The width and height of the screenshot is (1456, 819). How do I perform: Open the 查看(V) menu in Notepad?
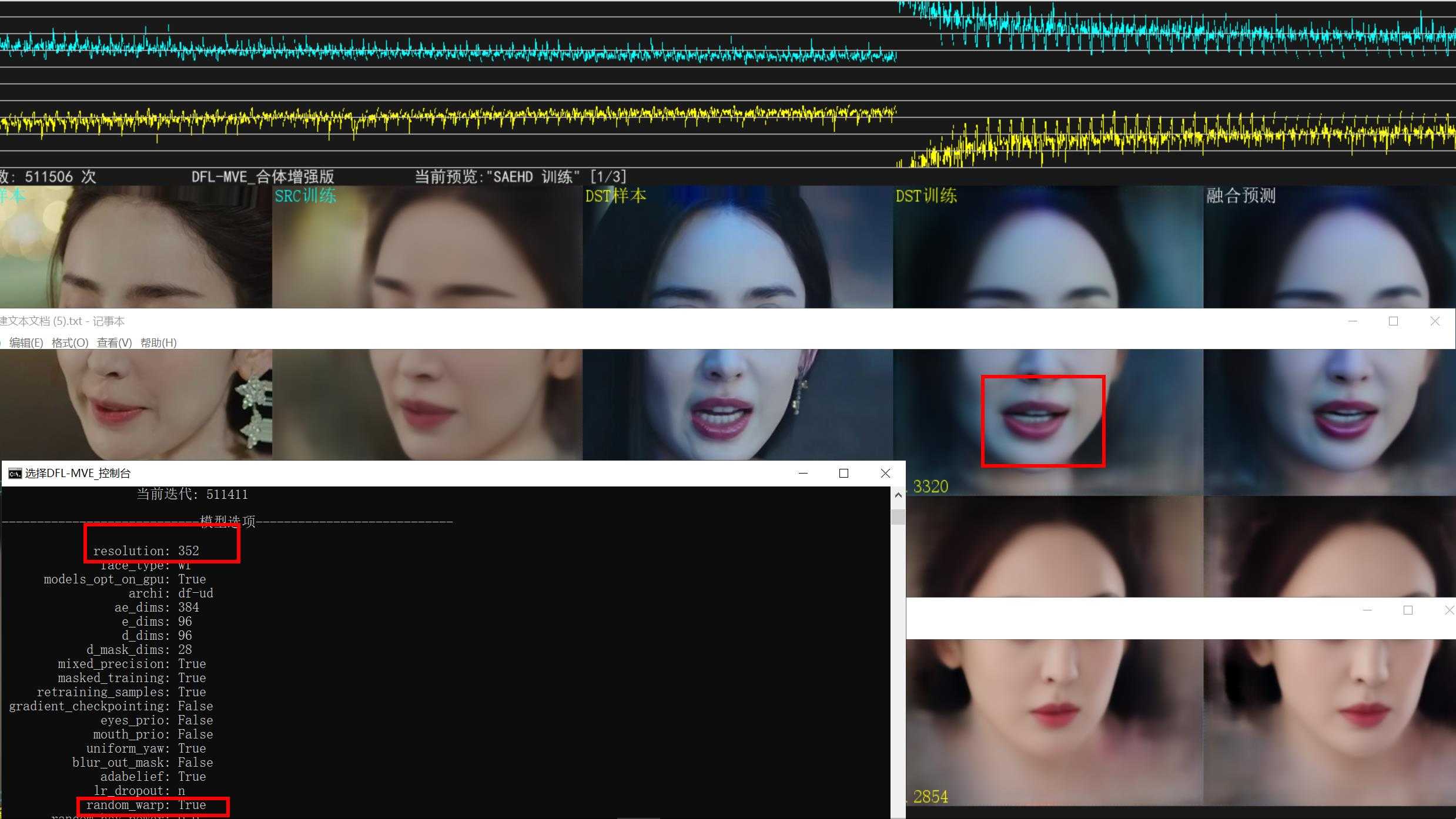(x=114, y=343)
